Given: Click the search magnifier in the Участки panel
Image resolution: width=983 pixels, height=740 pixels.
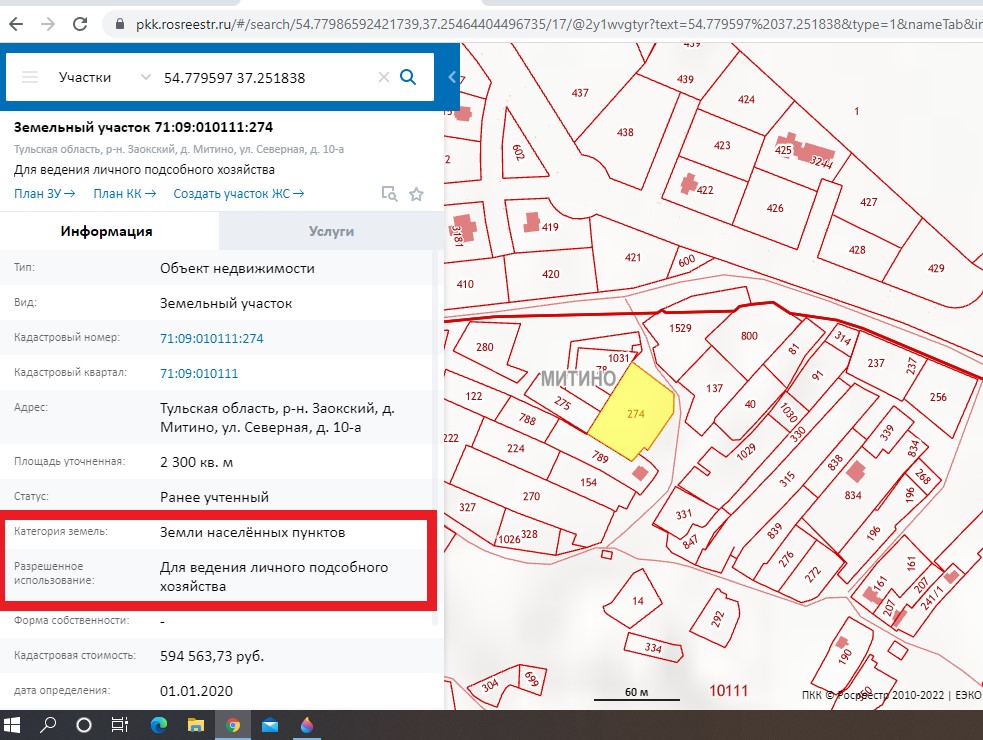Looking at the screenshot, I should click(x=407, y=77).
